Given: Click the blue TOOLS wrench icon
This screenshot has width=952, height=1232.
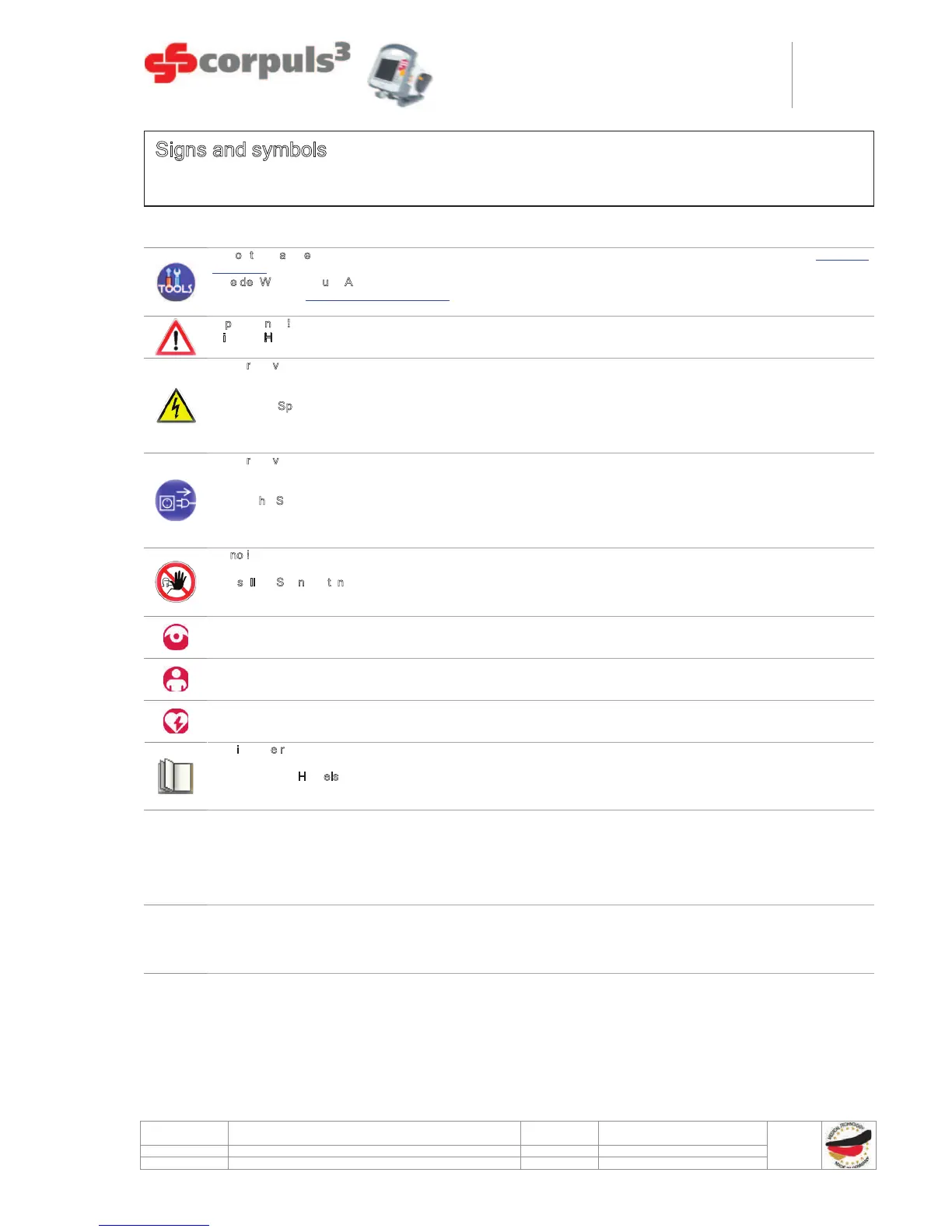Looking at the screenshot, I should pos(176,282).
